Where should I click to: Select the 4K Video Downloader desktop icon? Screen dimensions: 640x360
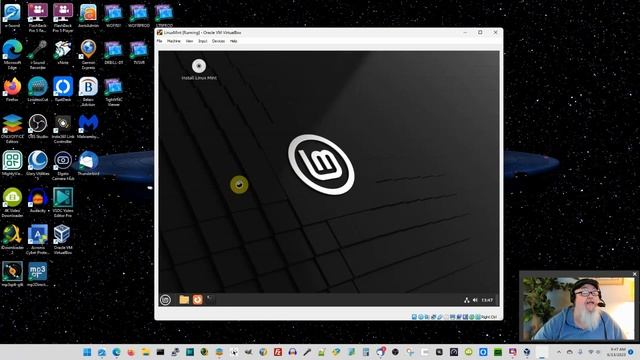point(12,202)
